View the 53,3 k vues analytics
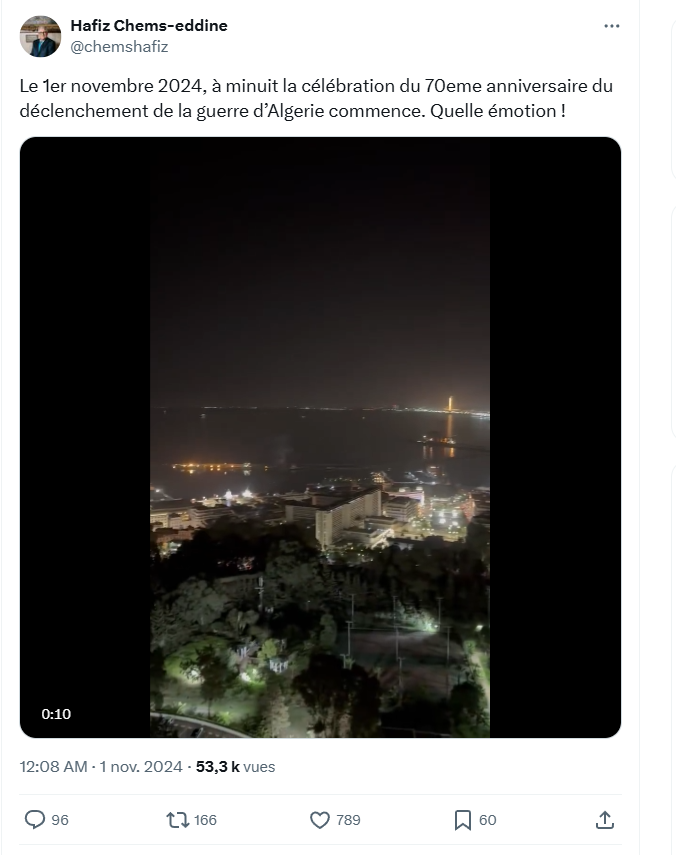 pos(236,767)
